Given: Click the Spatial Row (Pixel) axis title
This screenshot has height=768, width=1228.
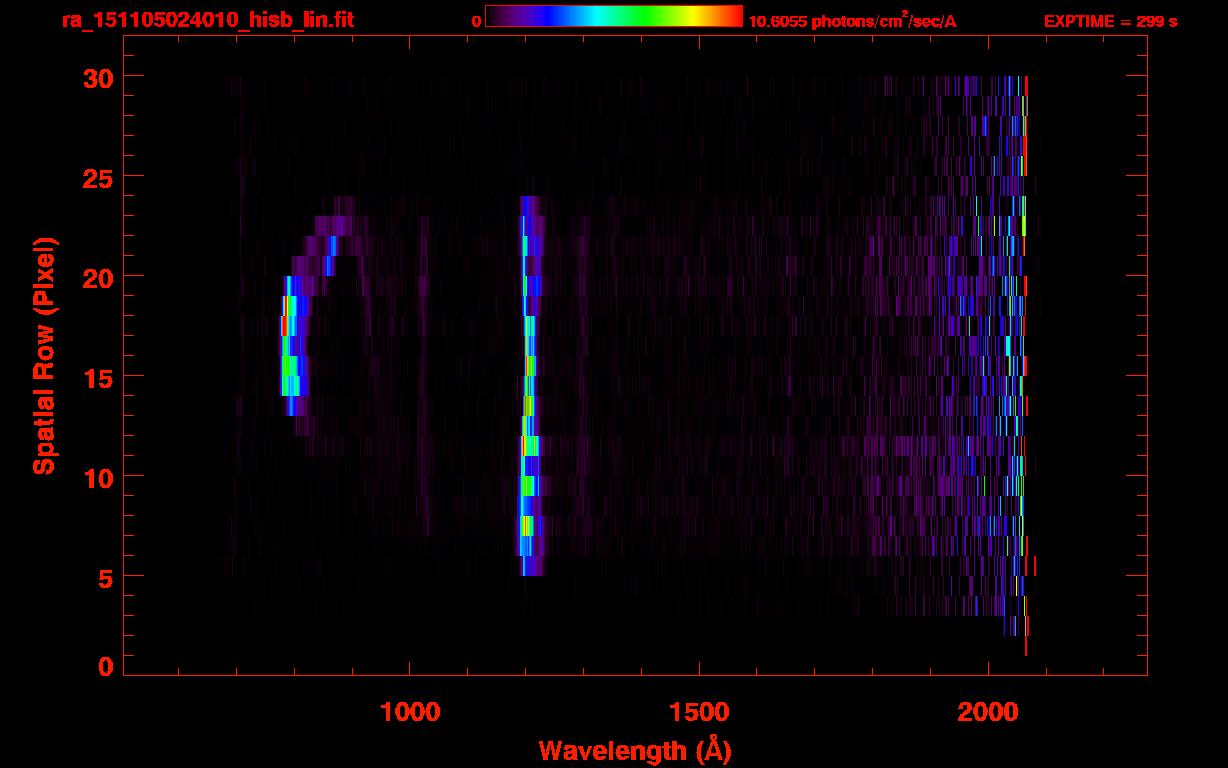Looking at the screenshot, I should point(44,355).
